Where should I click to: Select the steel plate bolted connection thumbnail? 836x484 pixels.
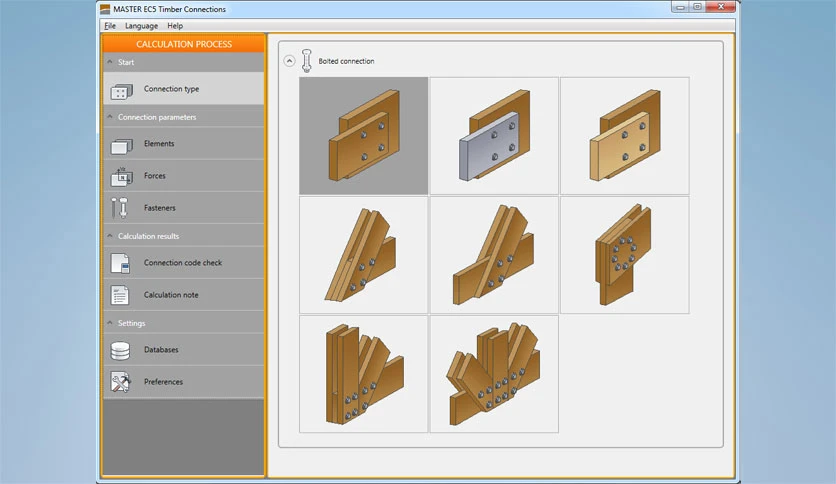pos(494,136)
